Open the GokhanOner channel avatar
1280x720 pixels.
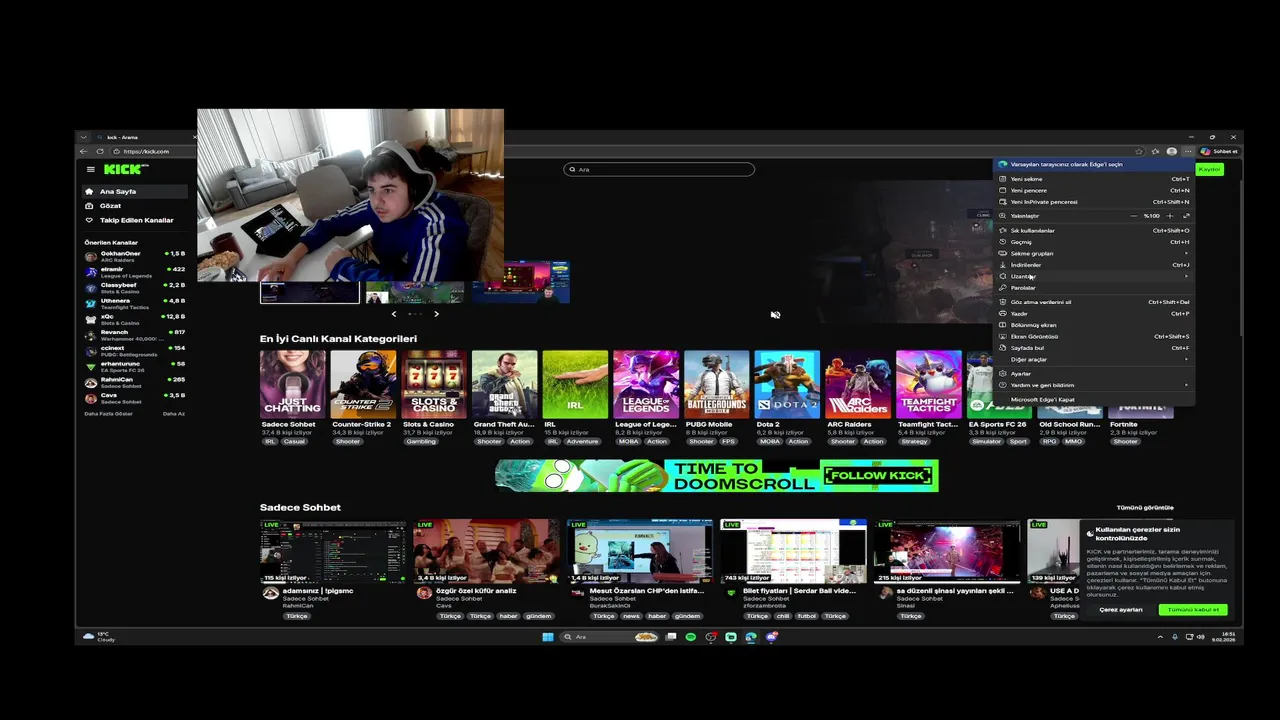(91, 256)
